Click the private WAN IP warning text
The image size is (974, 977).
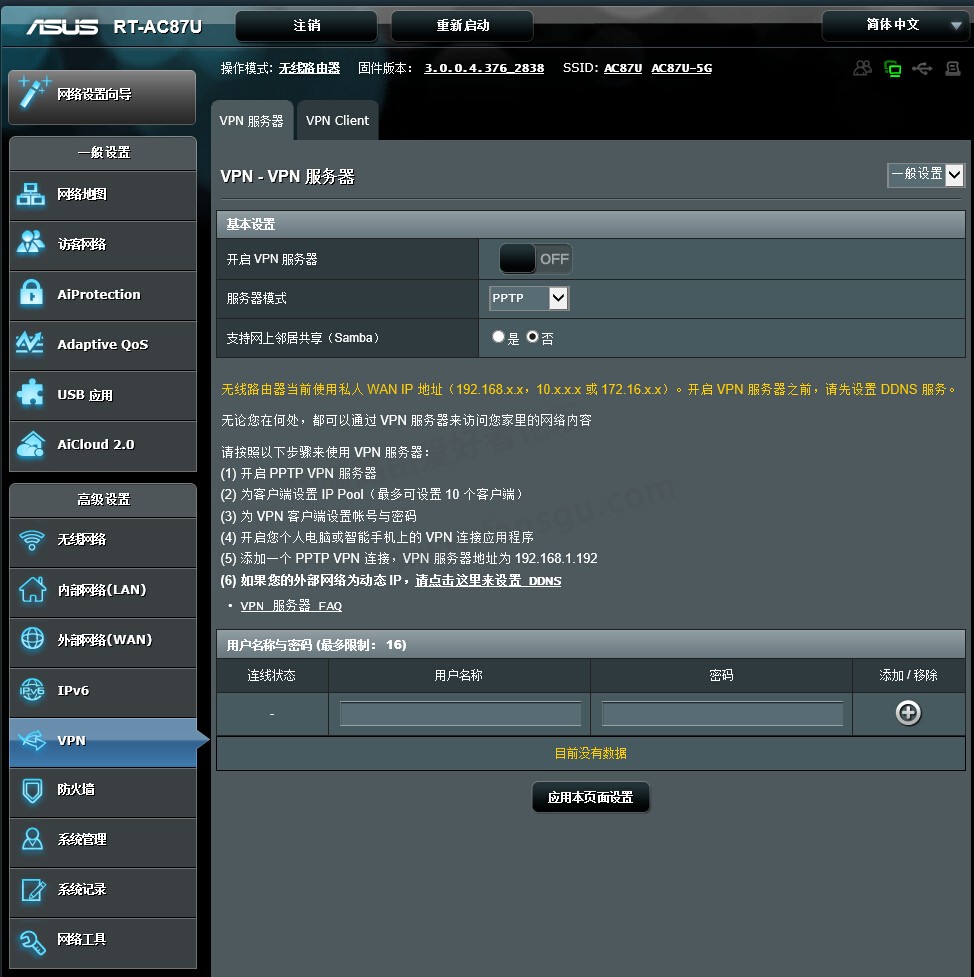coord(588,389)
